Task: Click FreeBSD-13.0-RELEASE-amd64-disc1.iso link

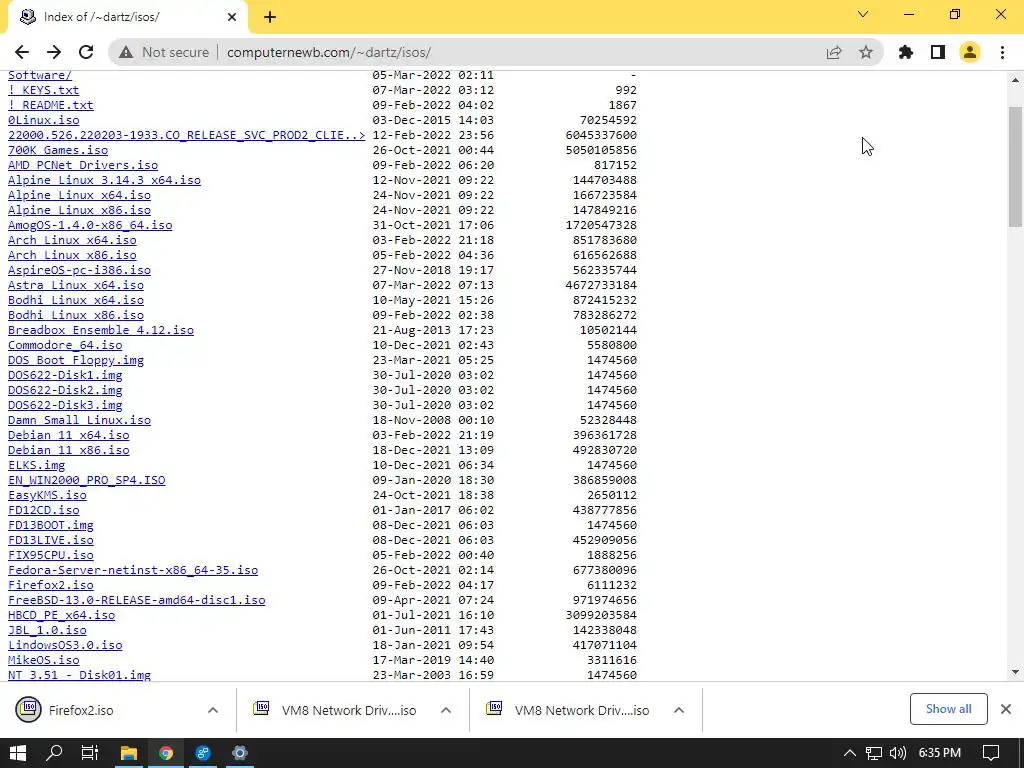Action: pyautogui.click(x=136, y=601)
